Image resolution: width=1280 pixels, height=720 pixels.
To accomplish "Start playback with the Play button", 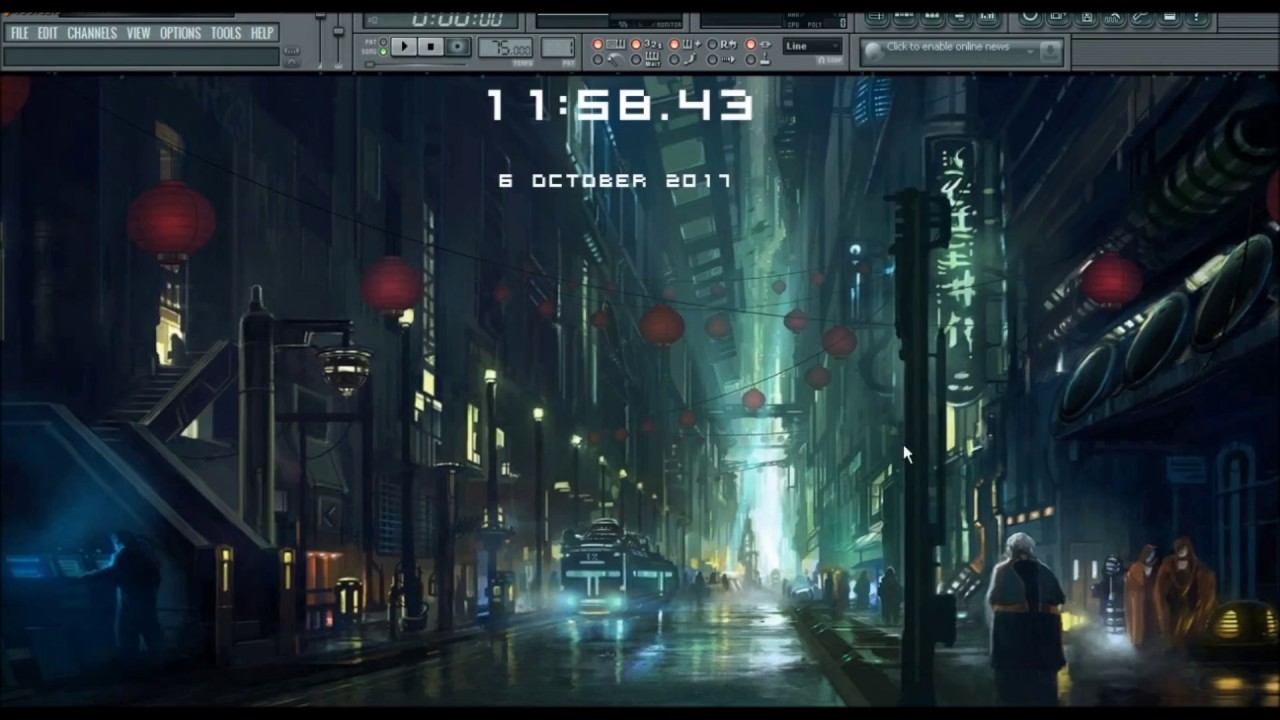I will tap(403, 46).
